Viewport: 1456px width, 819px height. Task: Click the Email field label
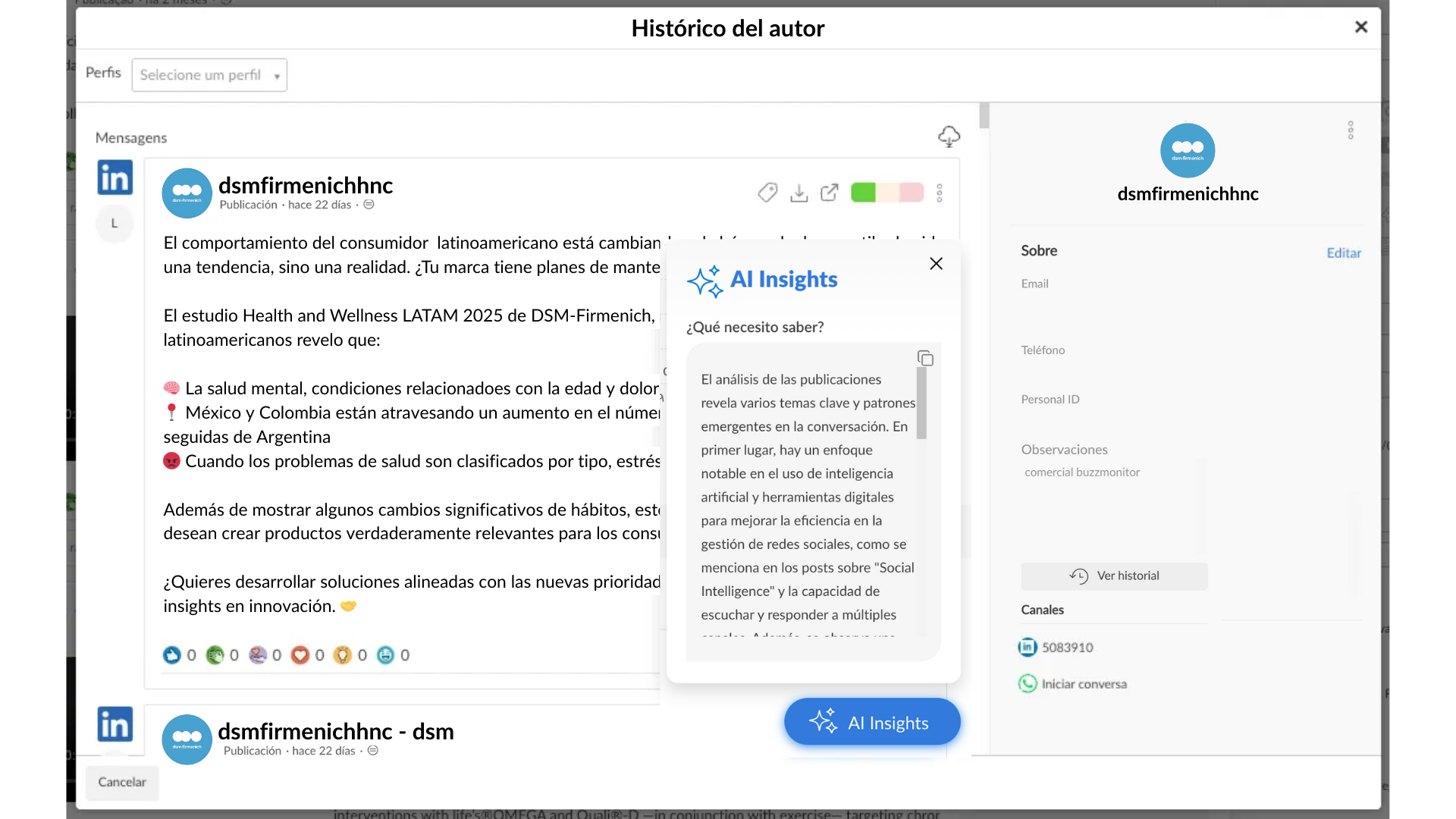click(x=1034, y=284)
